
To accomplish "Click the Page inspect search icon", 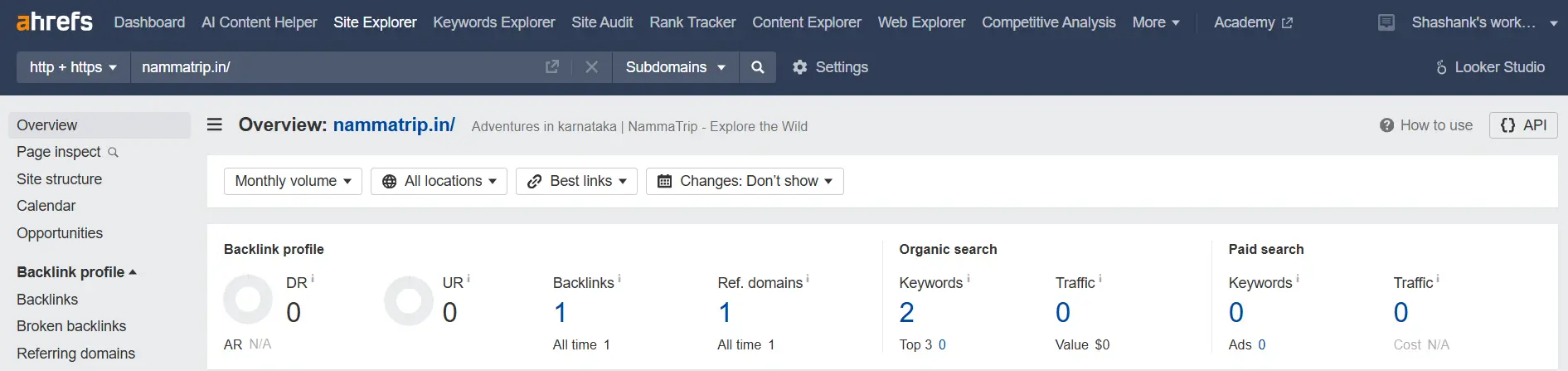I will [114, 153].
